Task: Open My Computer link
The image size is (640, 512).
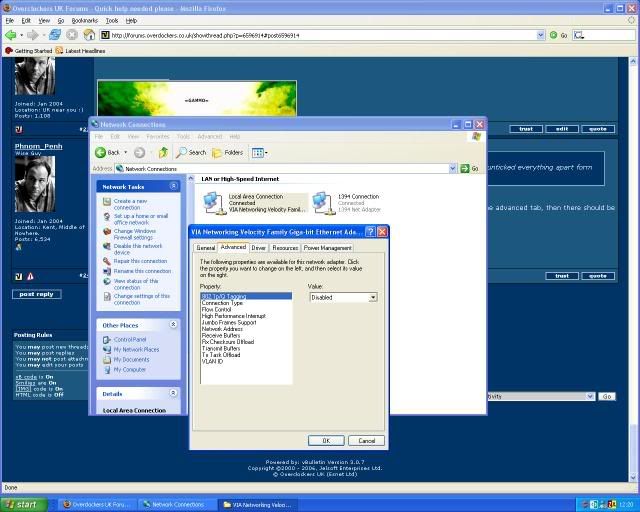Action: (x=129, y=370)
